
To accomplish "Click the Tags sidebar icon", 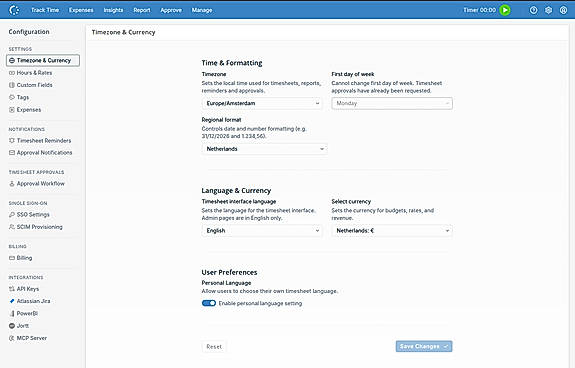I will coord(12,97).
